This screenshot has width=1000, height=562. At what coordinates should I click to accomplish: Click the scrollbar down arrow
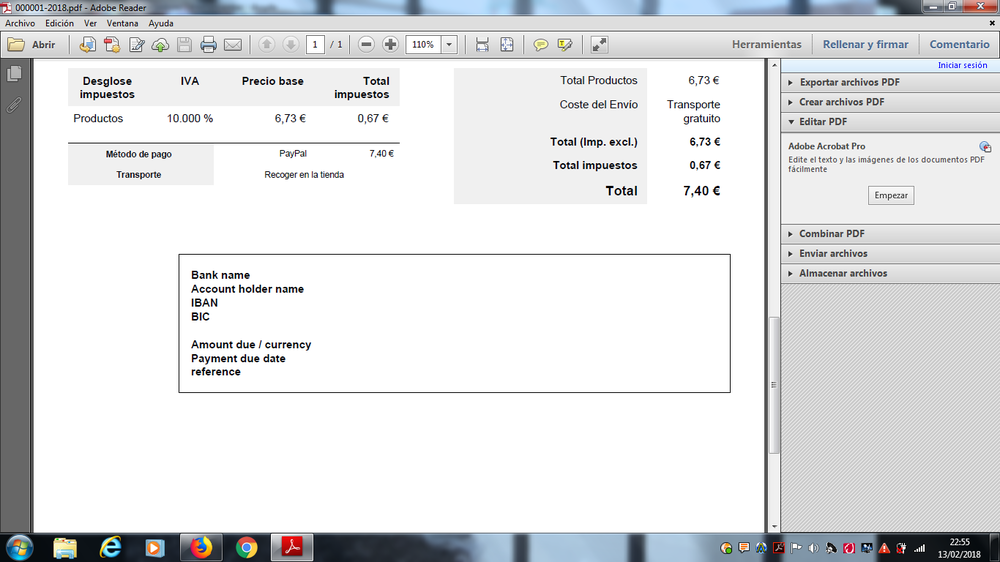[x=774, y=527]
